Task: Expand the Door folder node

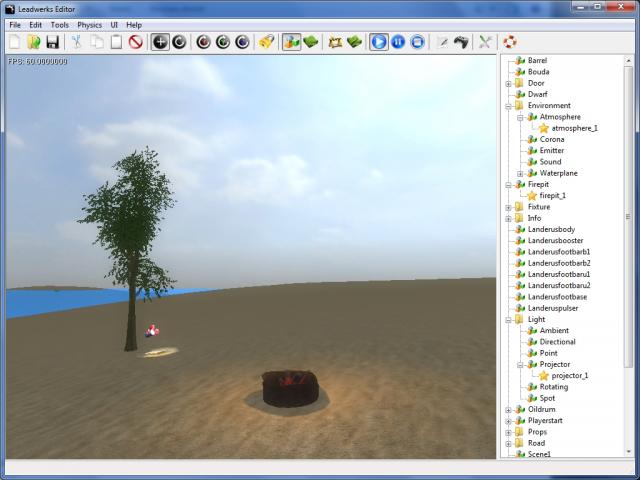Action: 508,83
